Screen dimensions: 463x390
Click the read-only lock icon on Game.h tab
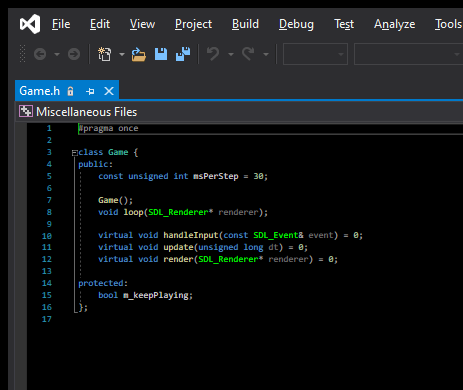point(70,91)
